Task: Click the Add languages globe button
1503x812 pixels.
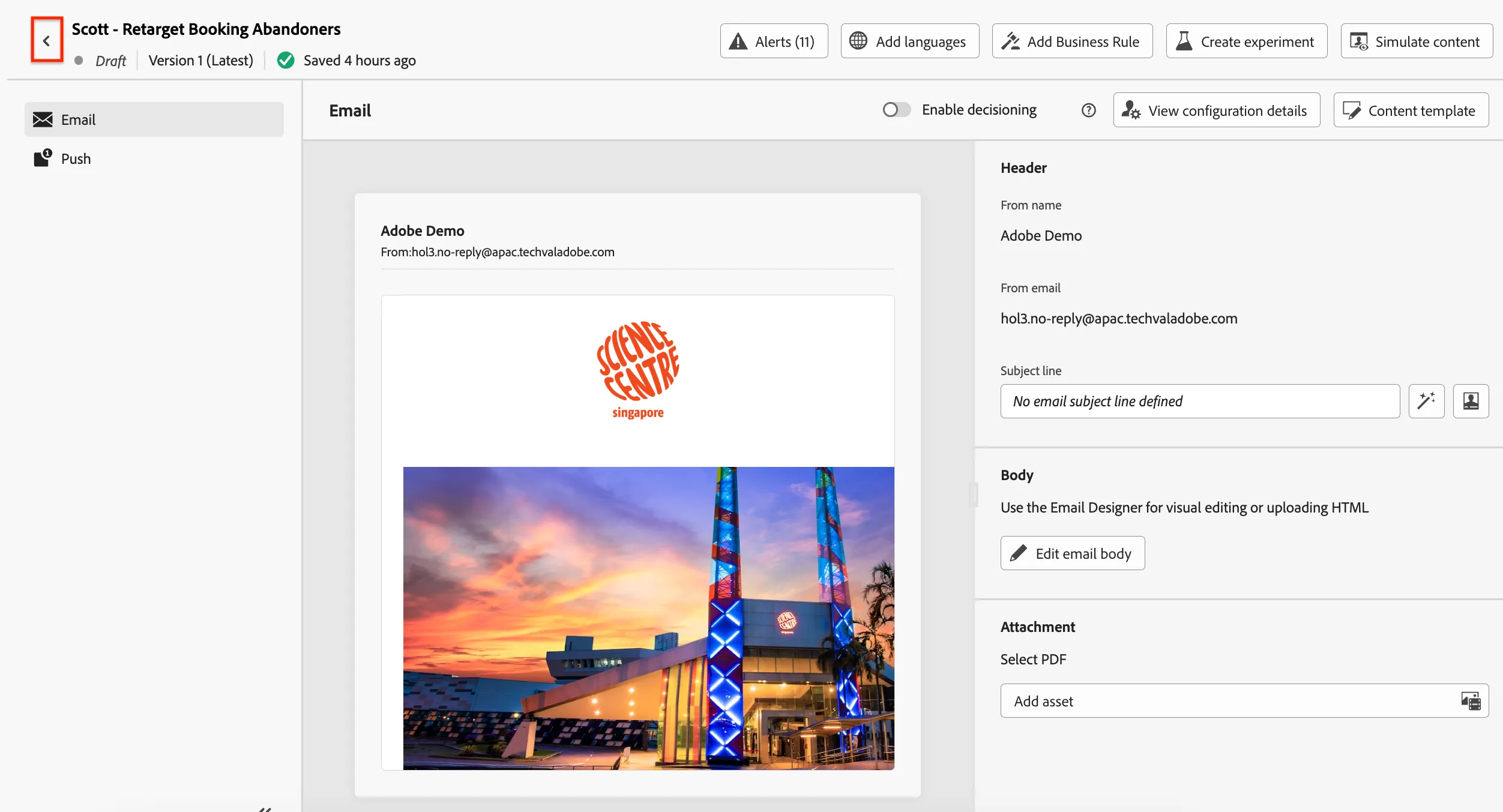Action: [x=909, y=41]
